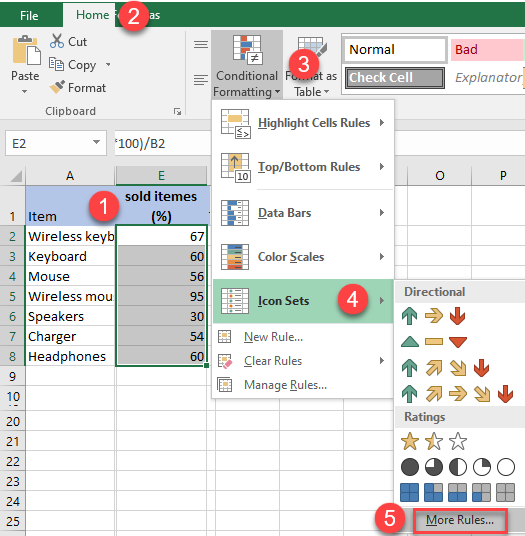Select the 5 Quarters circle icon set

pyautogui.click(x=457, y=467)
